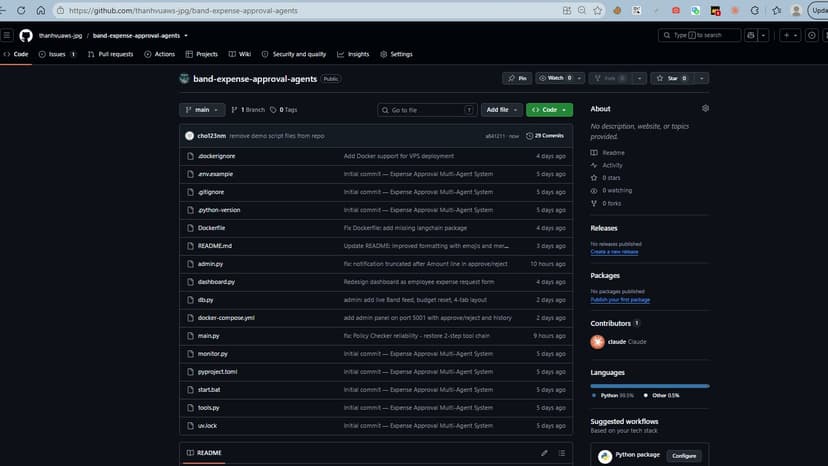This screenshot has height=466, width=828.
Task: Switch to the Wiki tab
Action: 240,54
